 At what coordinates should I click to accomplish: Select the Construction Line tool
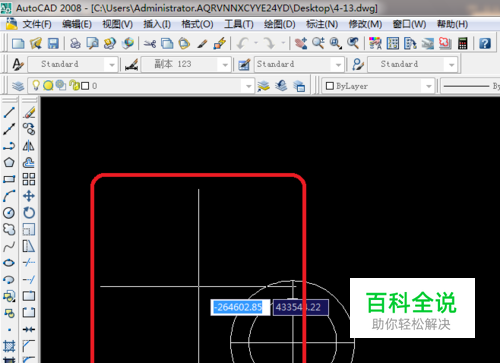9,129
